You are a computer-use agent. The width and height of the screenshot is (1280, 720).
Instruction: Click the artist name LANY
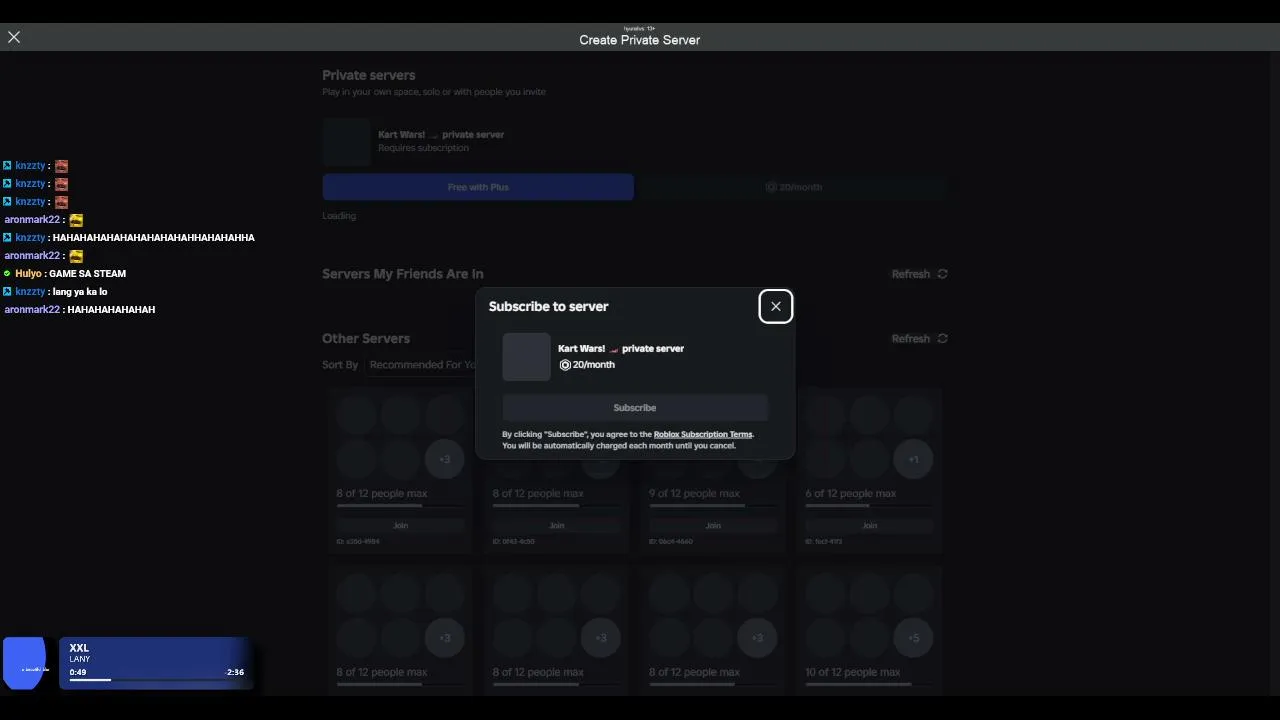(80, 660)
